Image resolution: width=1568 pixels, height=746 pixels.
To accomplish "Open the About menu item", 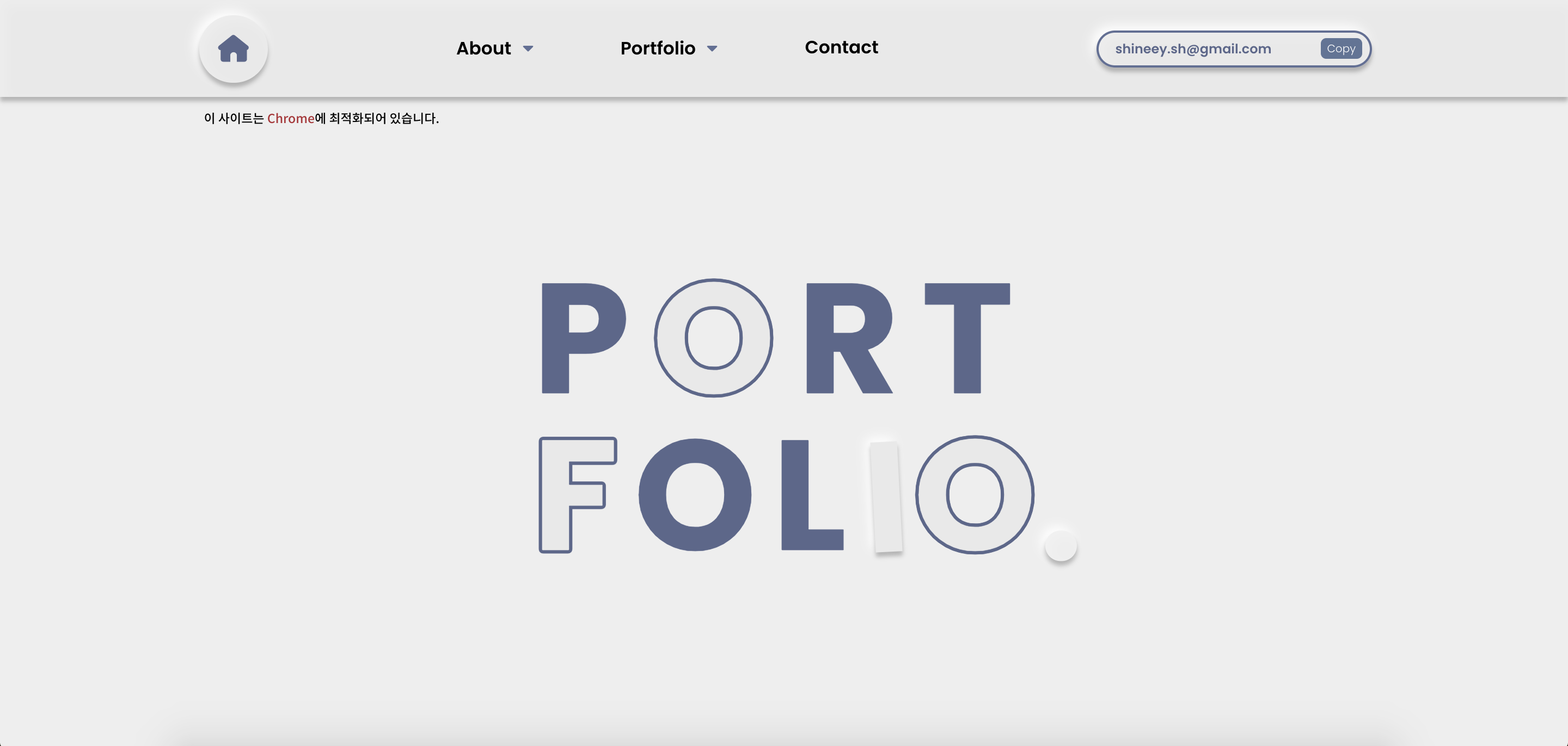I will pos(483,48).
